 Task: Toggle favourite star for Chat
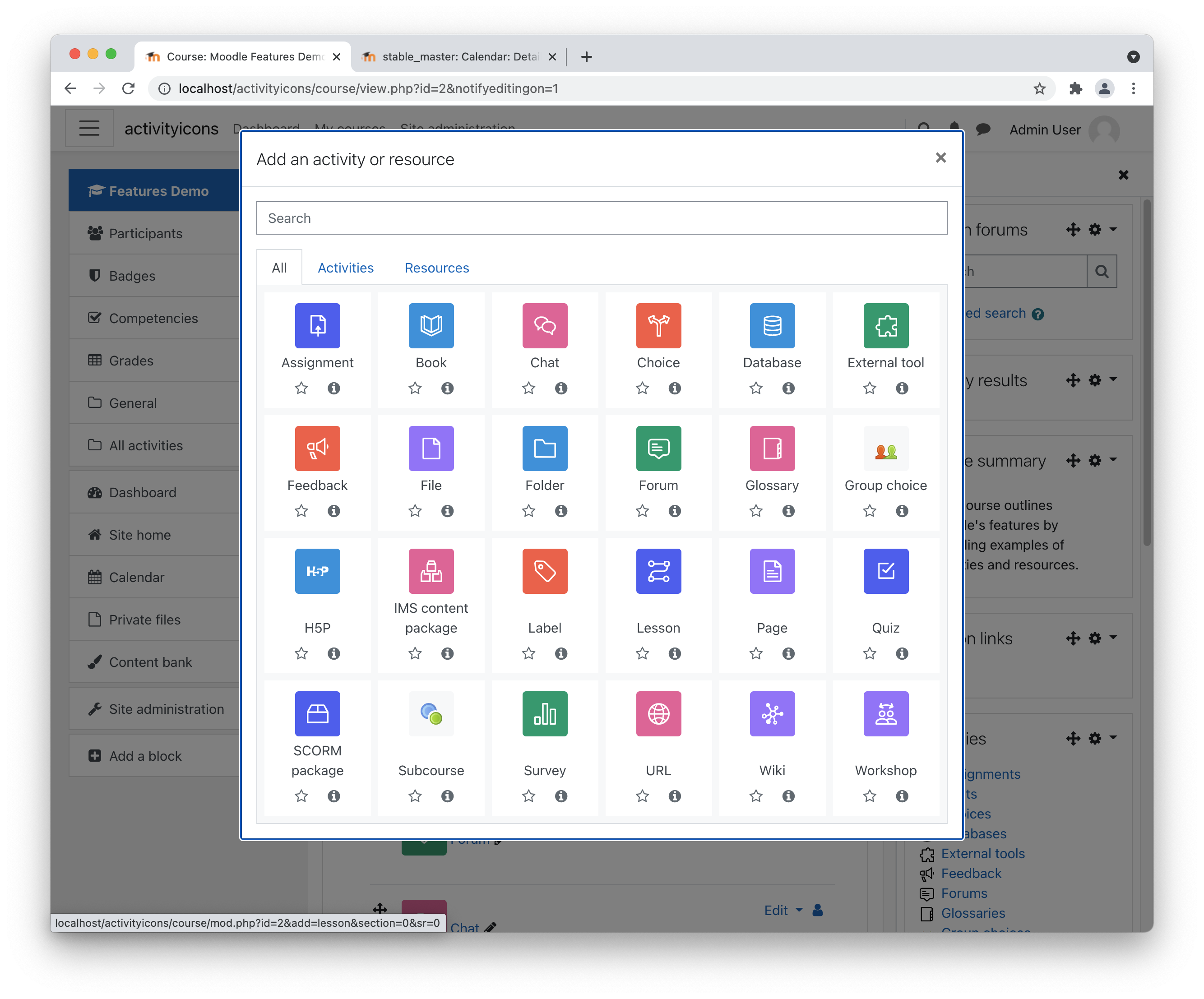(x=528, y=388)
